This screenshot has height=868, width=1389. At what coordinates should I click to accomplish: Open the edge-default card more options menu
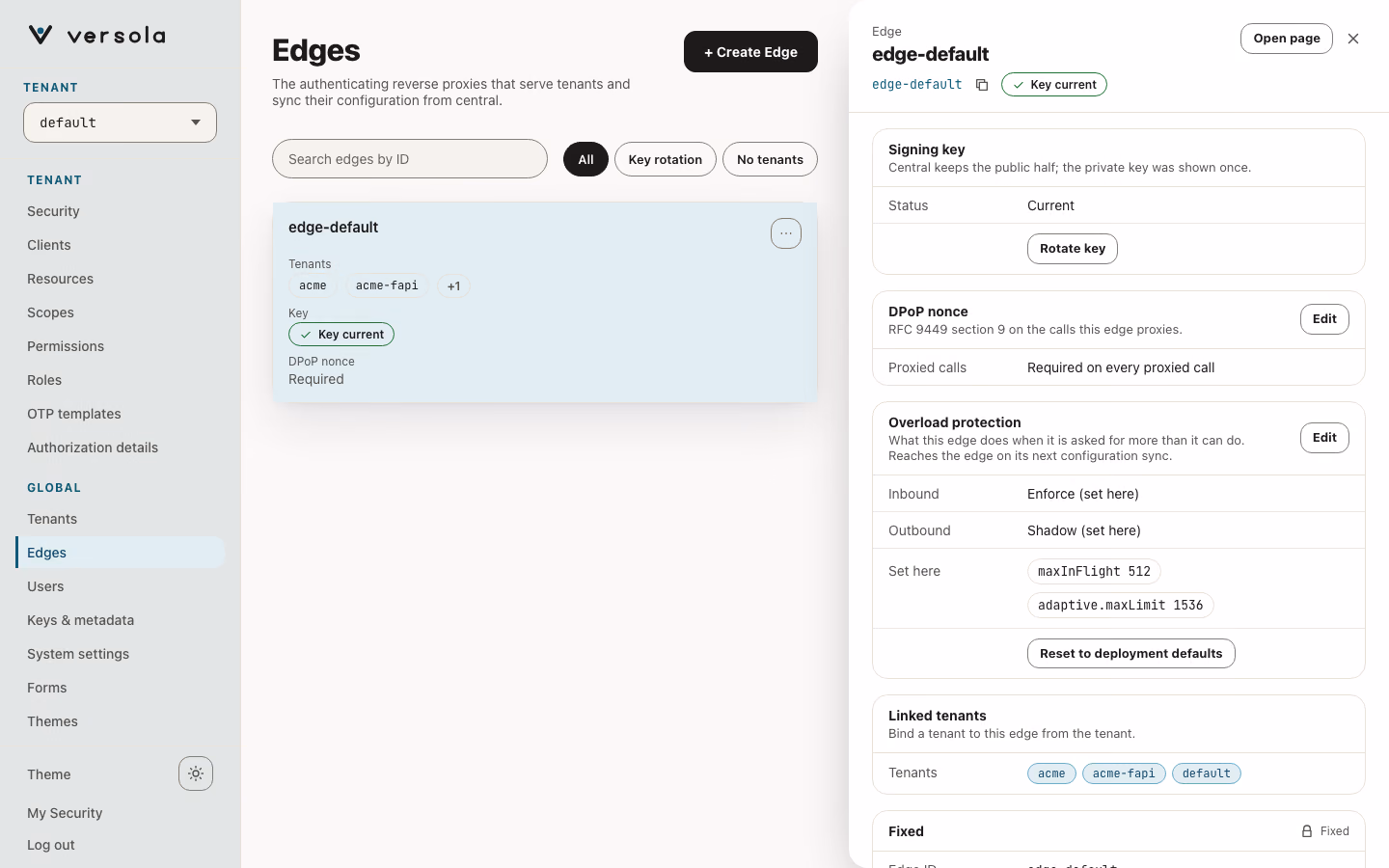[x=786, y=233]
